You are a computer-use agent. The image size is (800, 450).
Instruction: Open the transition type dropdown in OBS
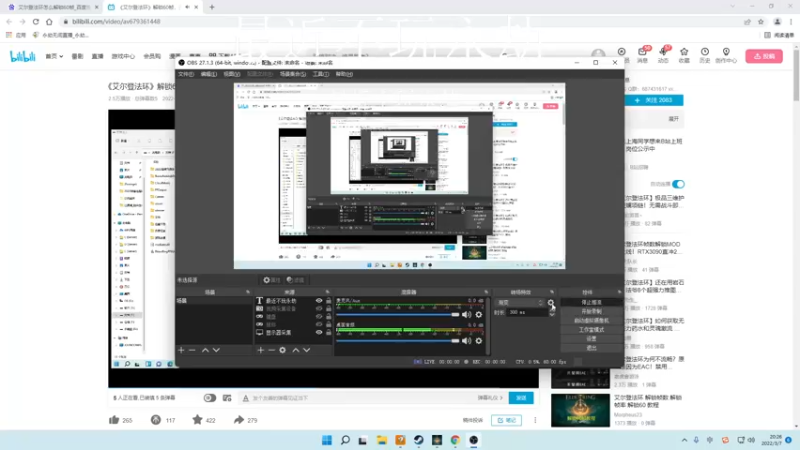tap(520, 303)
